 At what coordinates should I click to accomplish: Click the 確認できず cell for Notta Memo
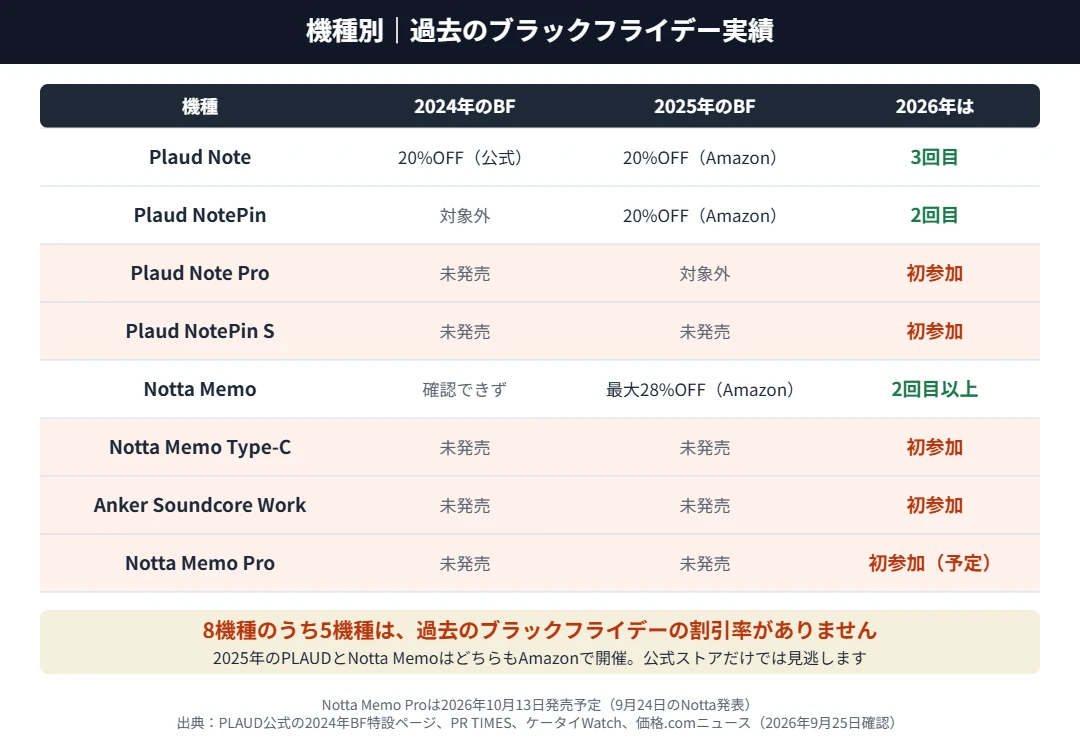[464, 389]
